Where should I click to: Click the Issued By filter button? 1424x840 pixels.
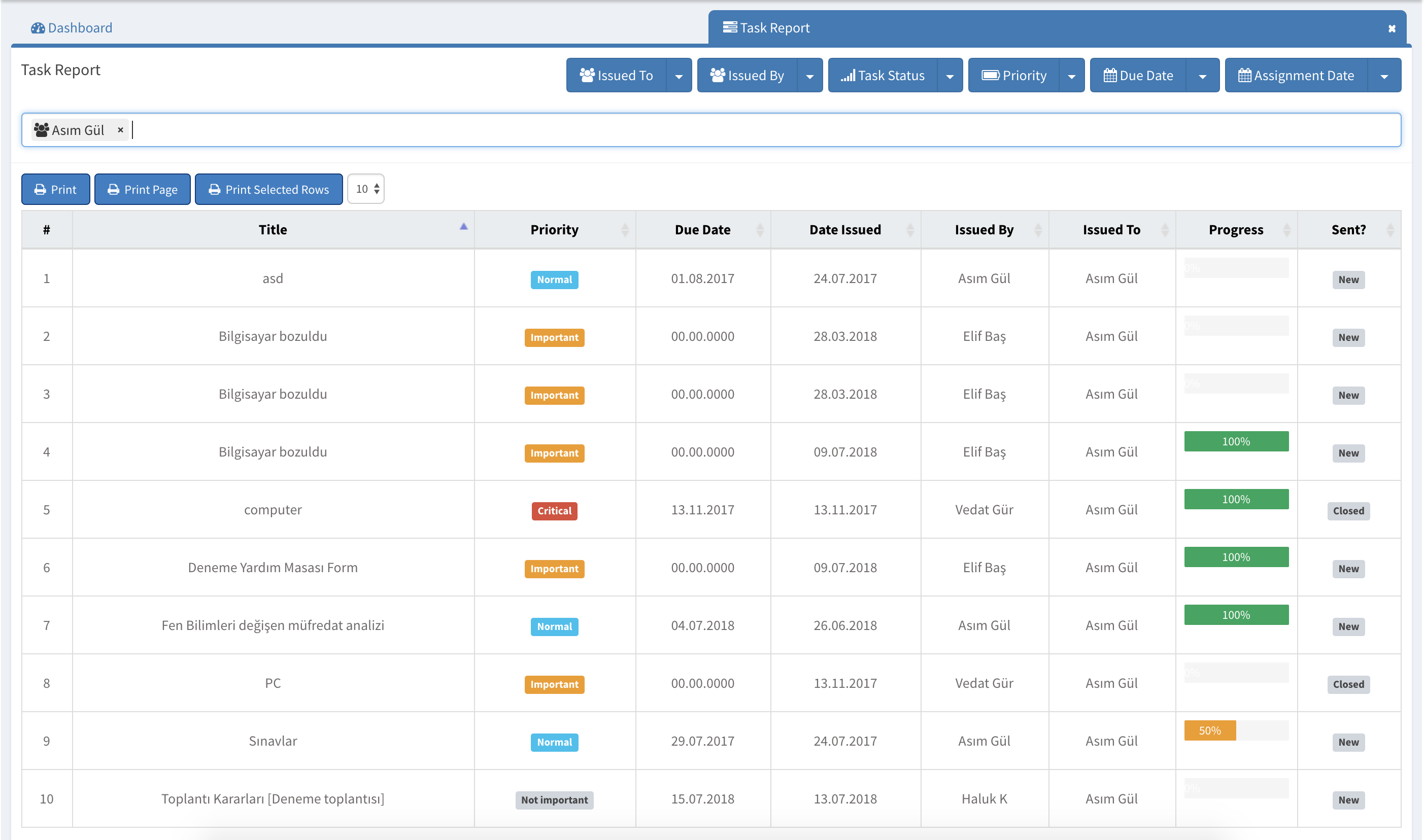(747, 75)
